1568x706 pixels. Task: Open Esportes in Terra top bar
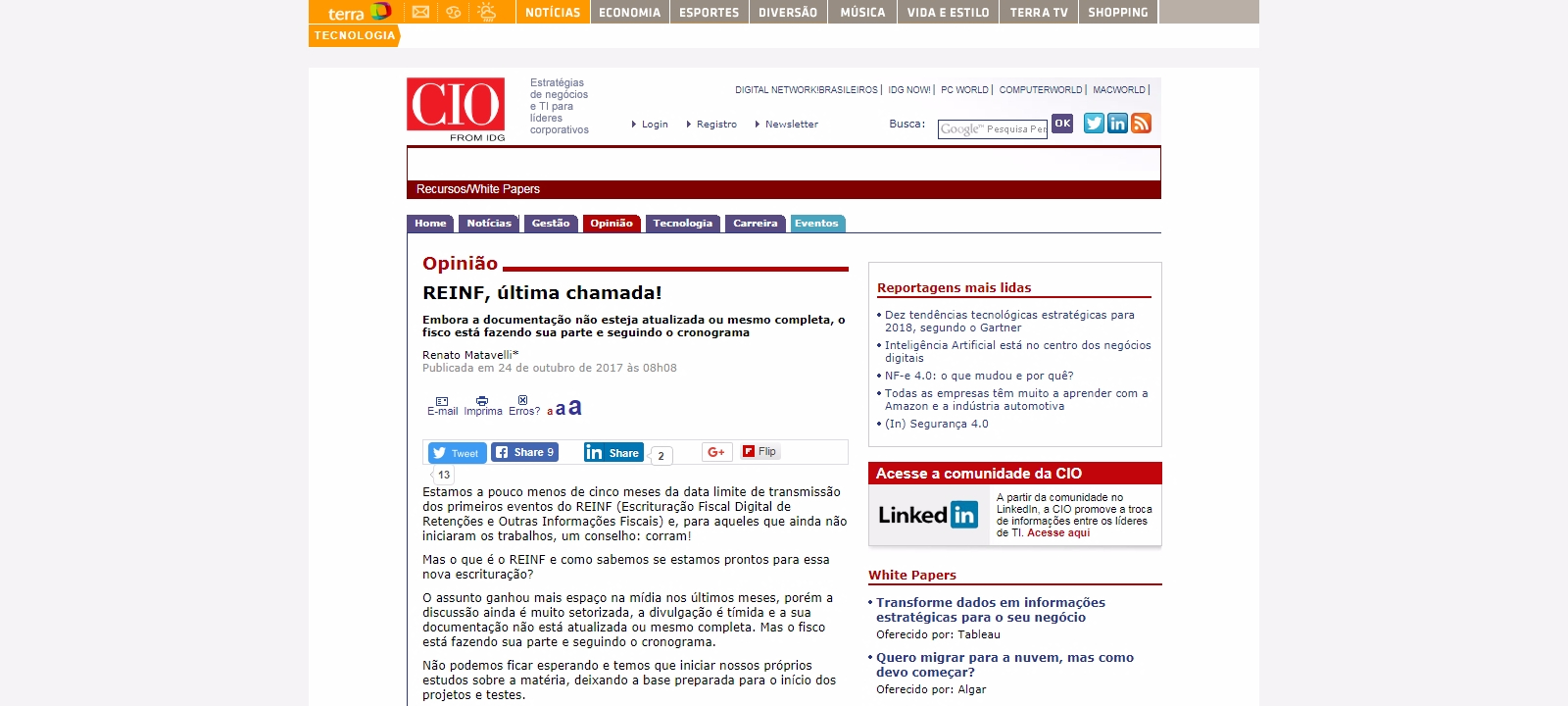point(709,12)
